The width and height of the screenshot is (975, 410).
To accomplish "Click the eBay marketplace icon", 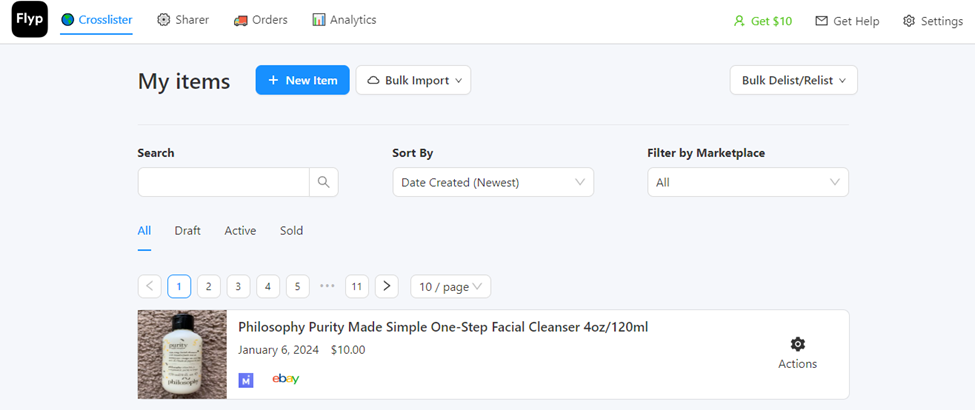I will point(286,379).
